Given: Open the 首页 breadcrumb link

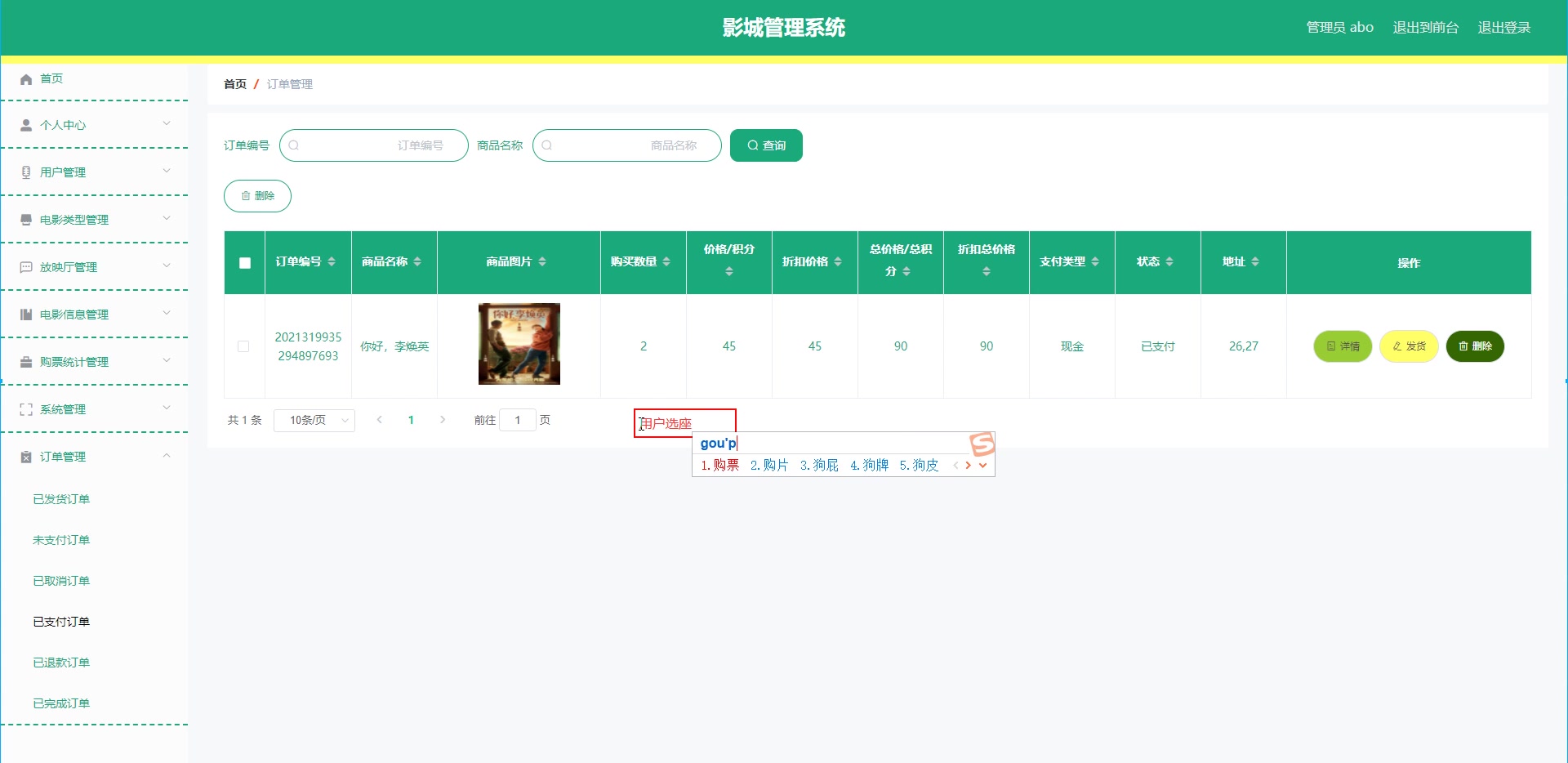Looking at the screenshot, I should (x=235, y=84).
